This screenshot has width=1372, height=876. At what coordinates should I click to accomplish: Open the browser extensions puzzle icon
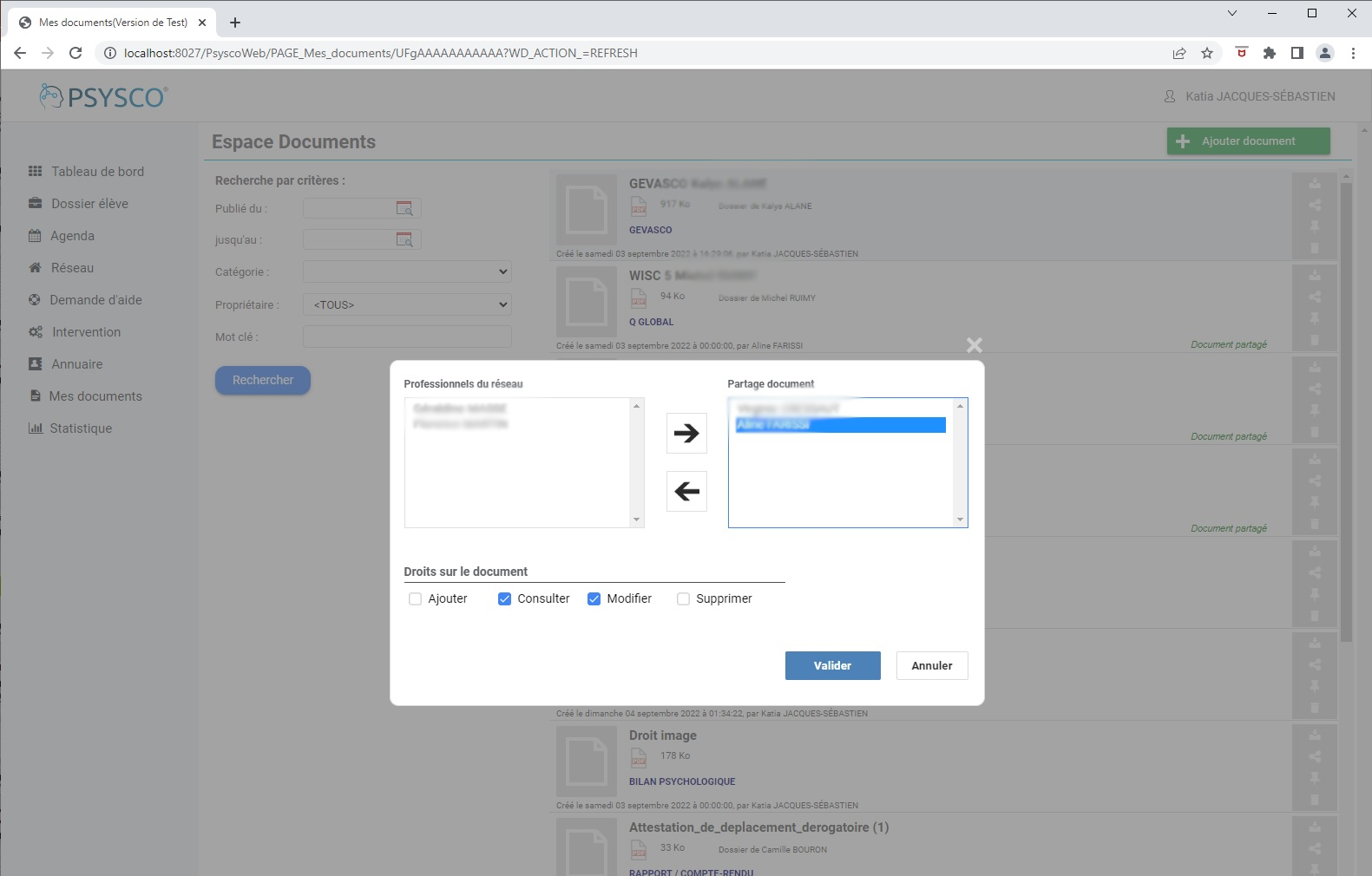click(x=1269, y=53)
